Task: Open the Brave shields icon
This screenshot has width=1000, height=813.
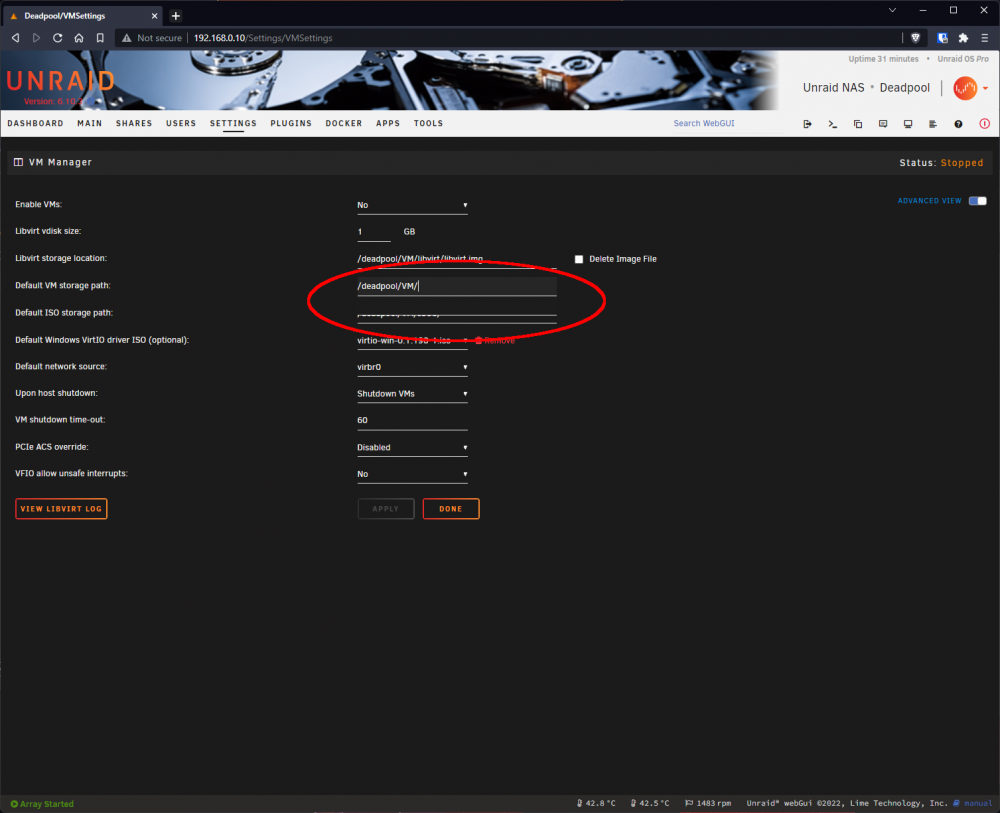Action: coord(915,38)
